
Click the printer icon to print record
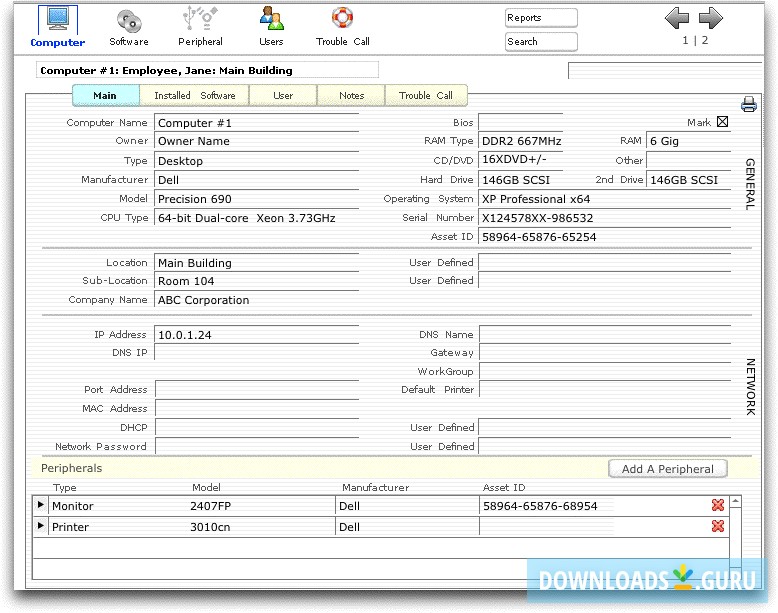(x=748, y=104)
